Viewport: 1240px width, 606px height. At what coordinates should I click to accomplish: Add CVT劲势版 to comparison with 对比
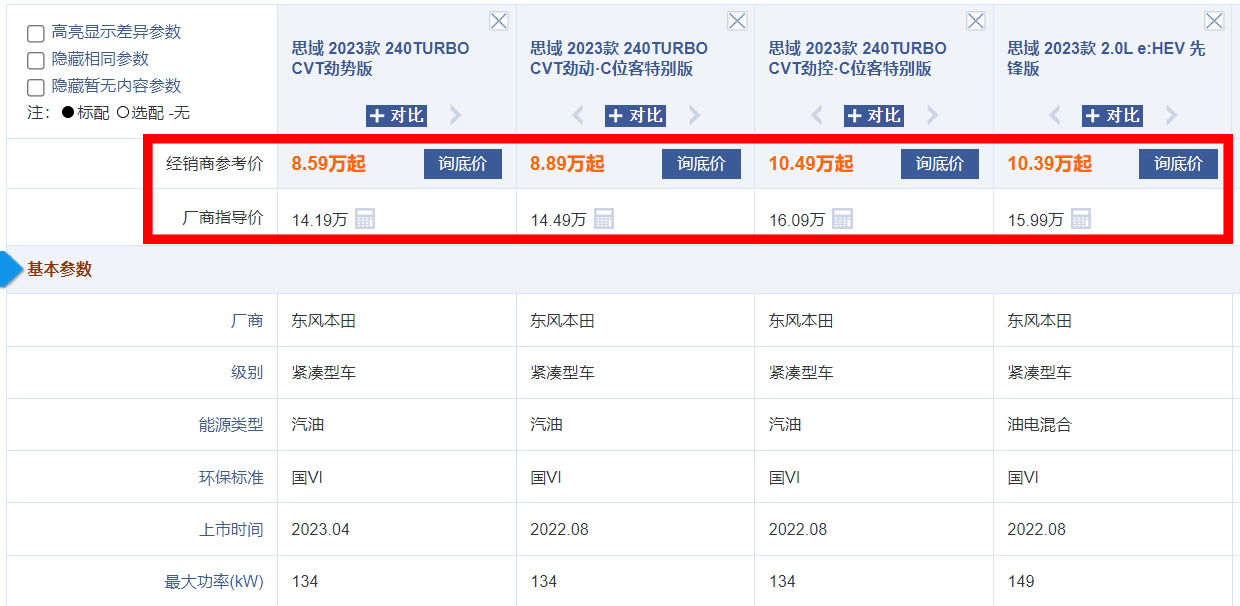point(397,116)
